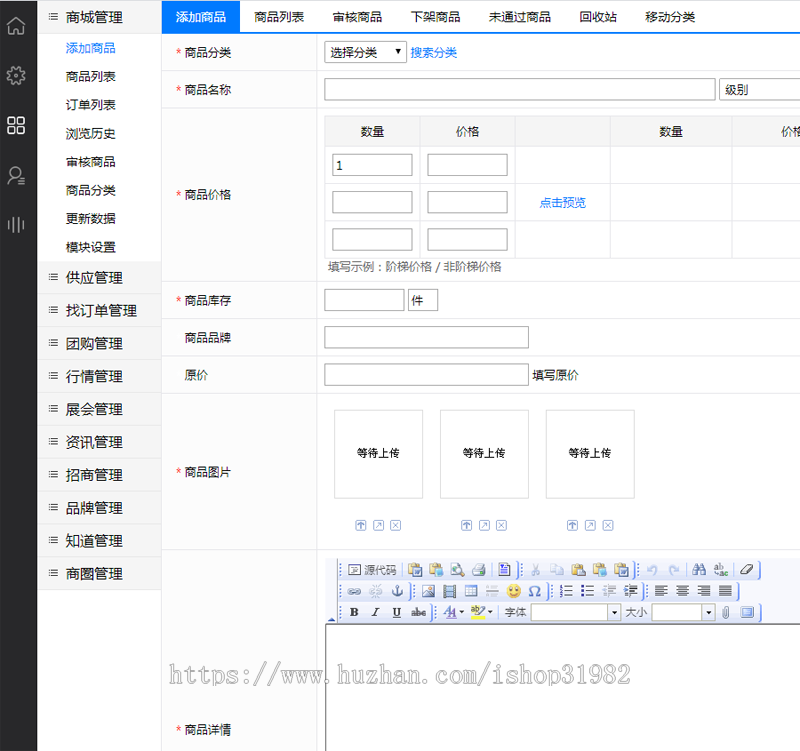Click the editor's anchor icon
The image size is (800, 751).
396,591
